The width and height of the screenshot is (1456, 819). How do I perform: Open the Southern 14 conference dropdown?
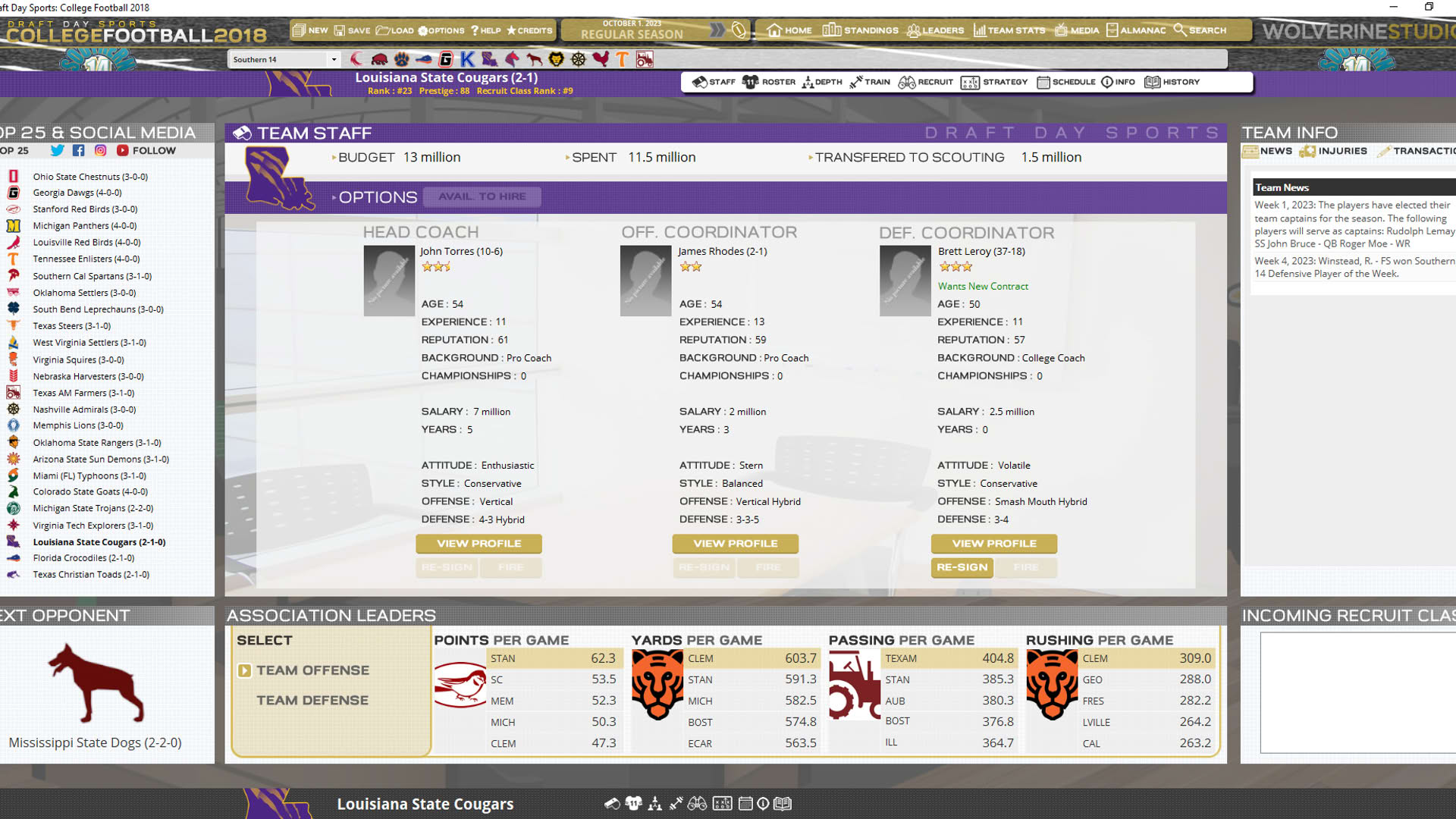[x=285, y=59]
